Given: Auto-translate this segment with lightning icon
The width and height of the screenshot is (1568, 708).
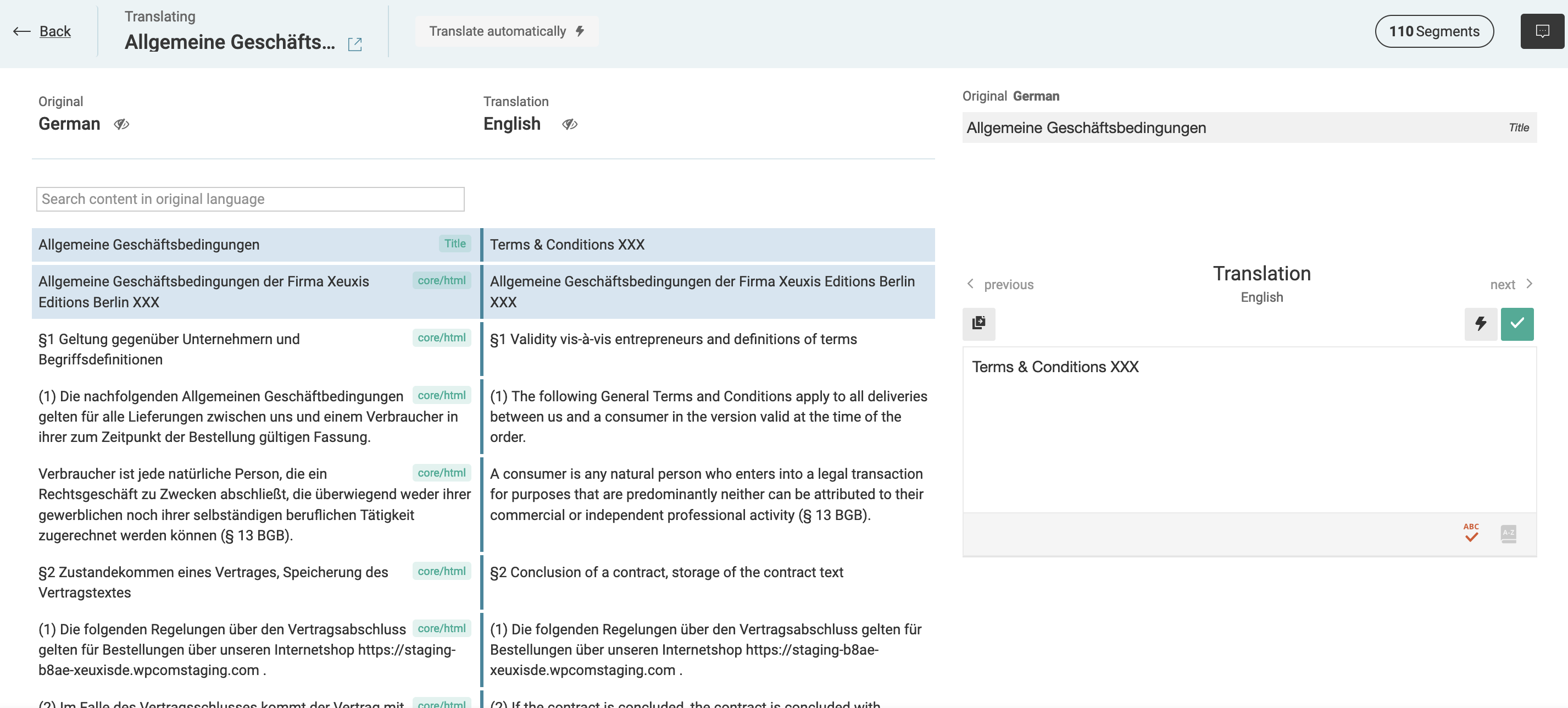Looking at the screenshot, I should pos(1480,323).
